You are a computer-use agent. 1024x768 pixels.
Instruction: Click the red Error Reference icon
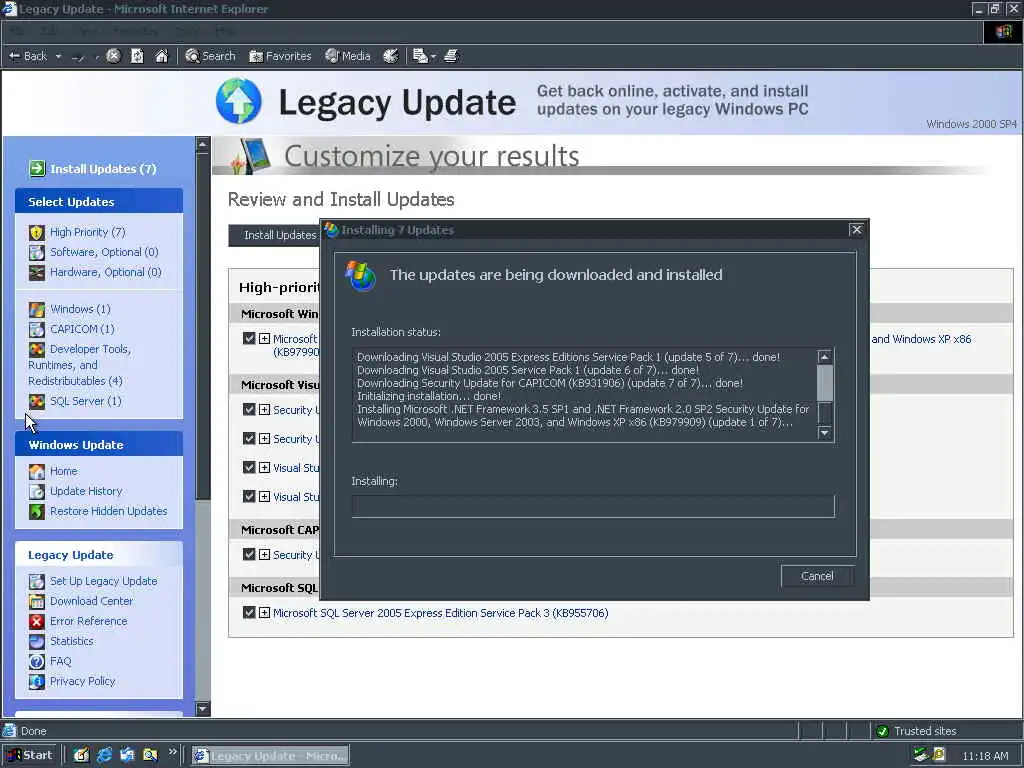point(37,621)
